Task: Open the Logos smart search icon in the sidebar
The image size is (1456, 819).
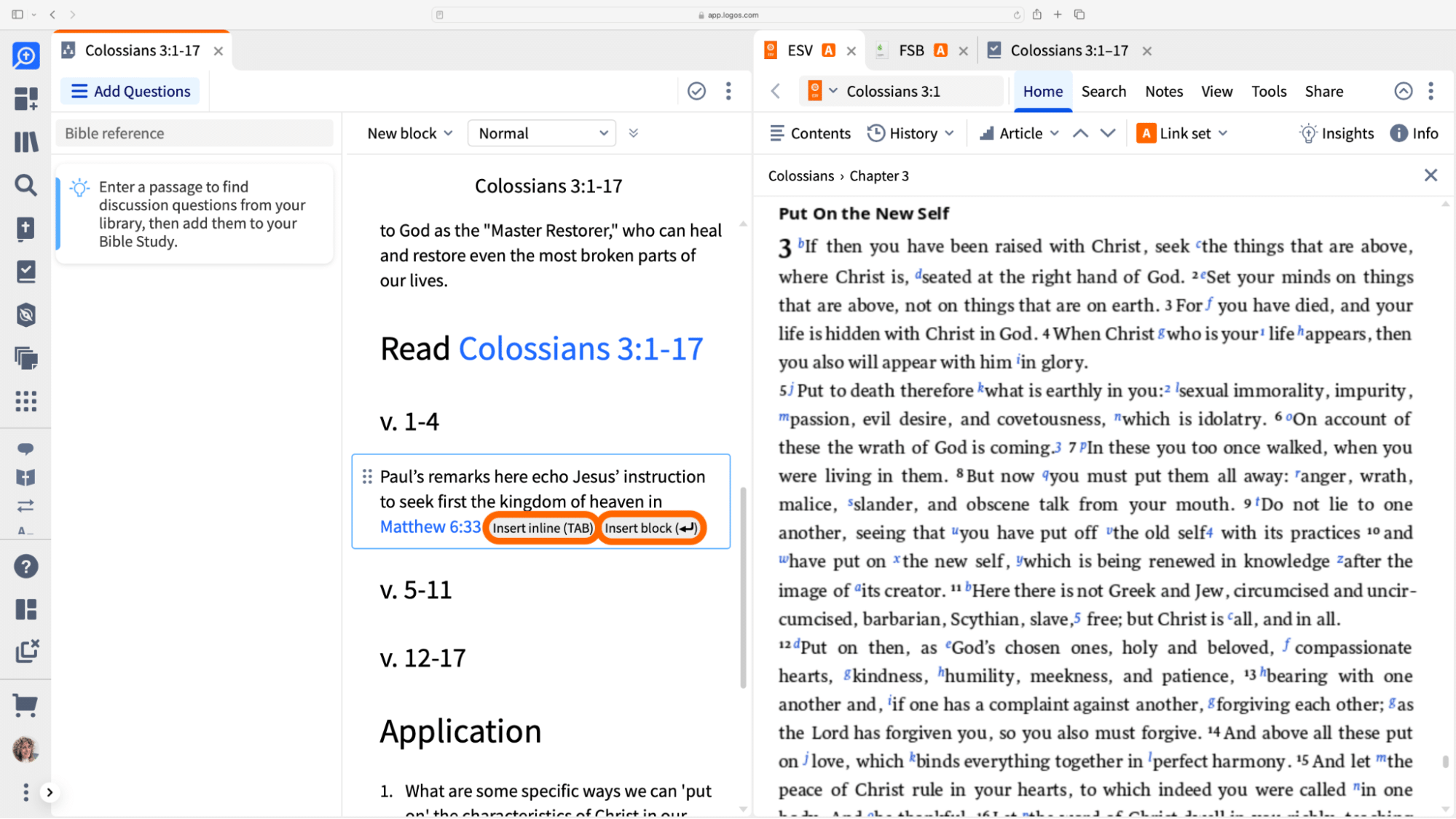Action: pos(25,56)
